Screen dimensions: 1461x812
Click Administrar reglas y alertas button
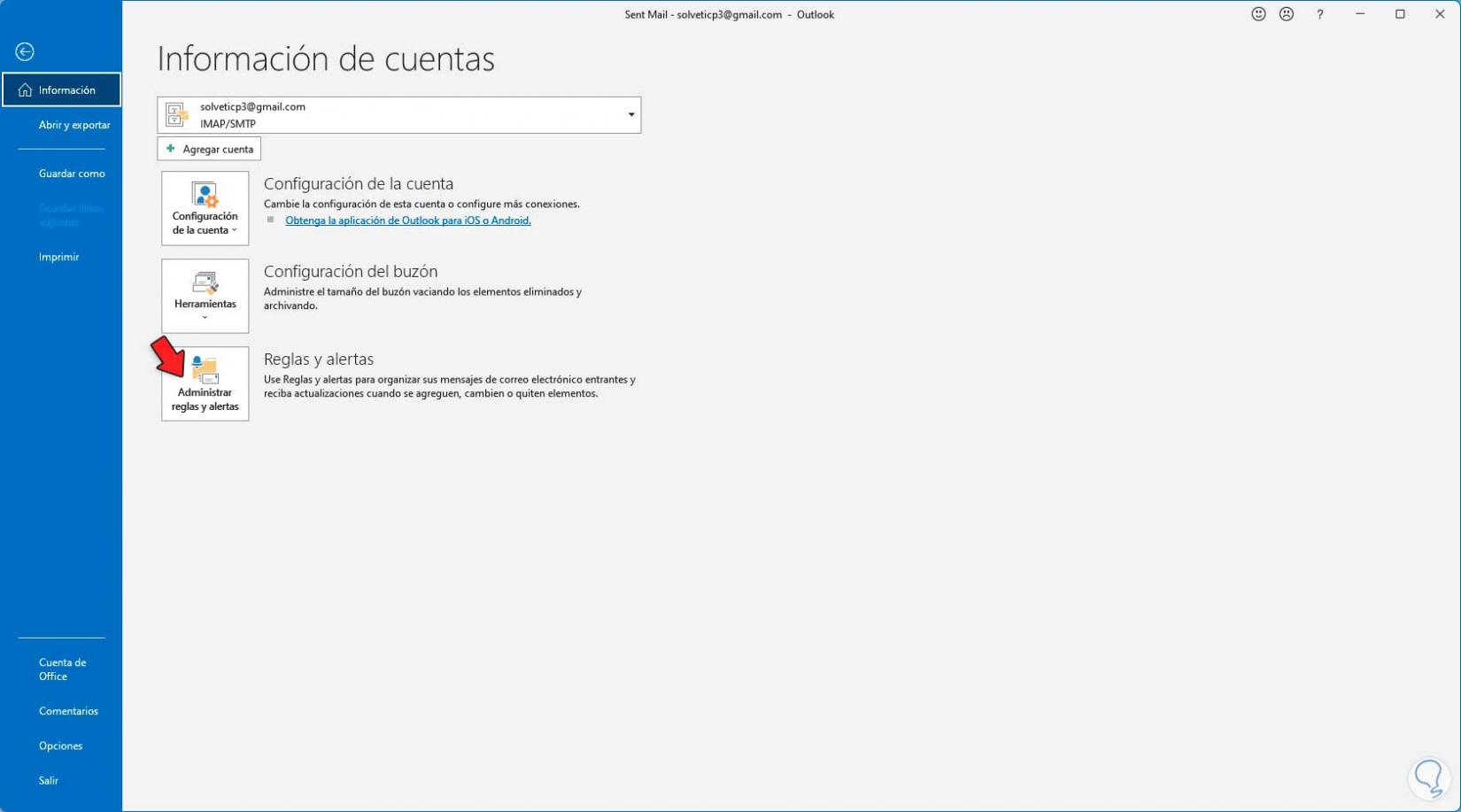(205, 383)
